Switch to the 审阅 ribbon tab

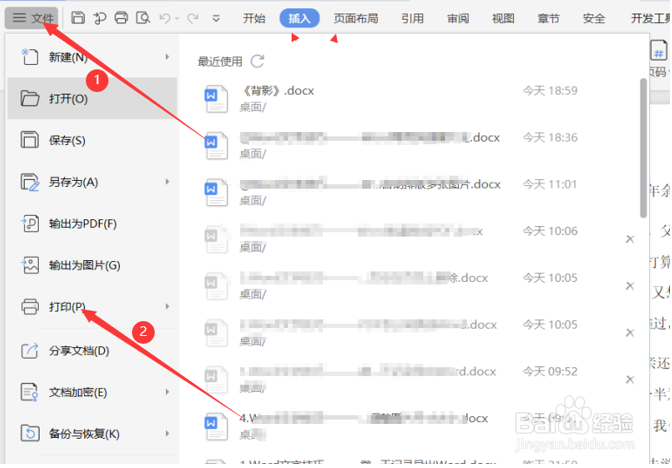tap(458, 18)
